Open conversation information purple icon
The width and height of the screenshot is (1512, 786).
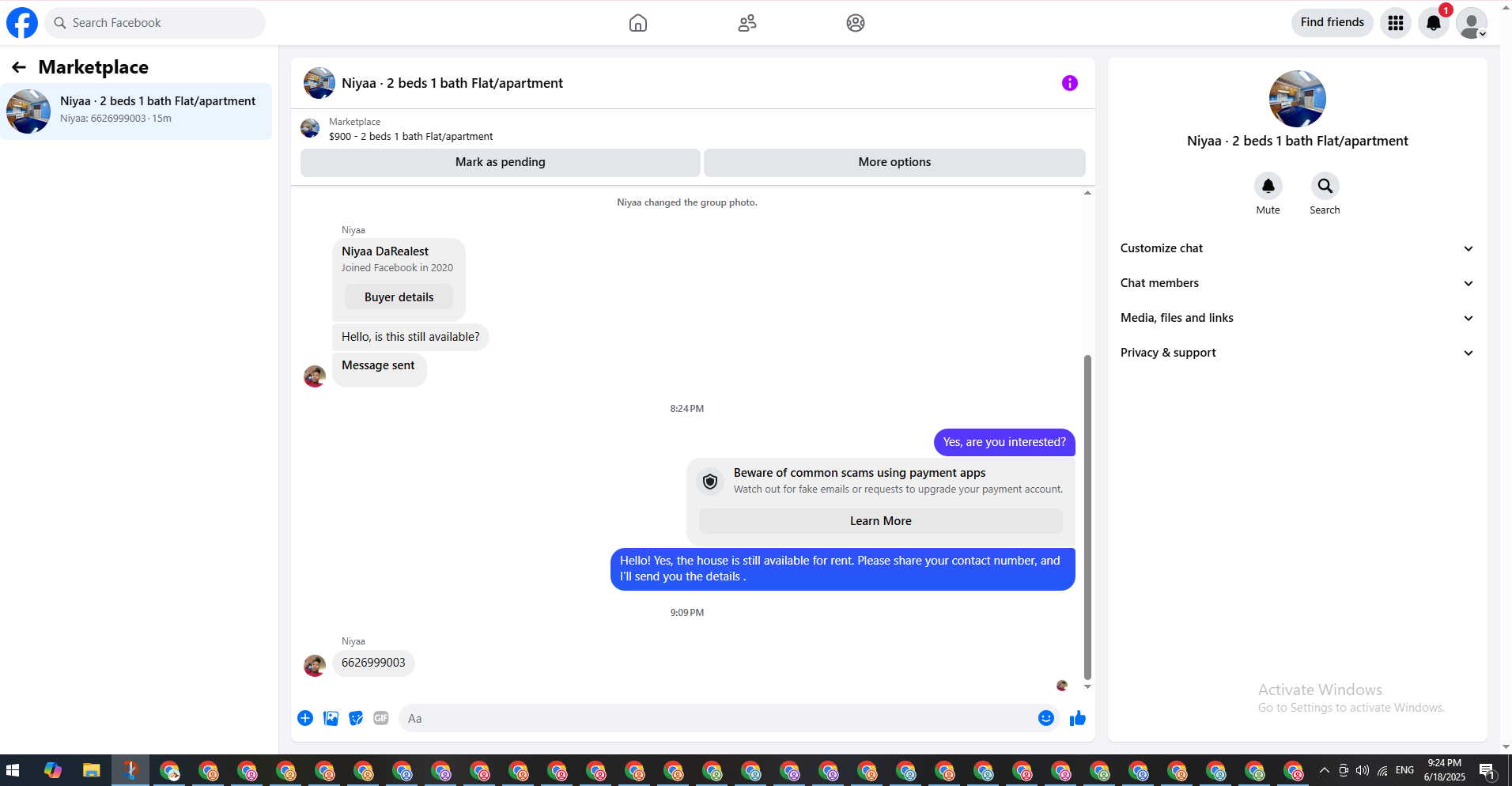point(1070,83)
